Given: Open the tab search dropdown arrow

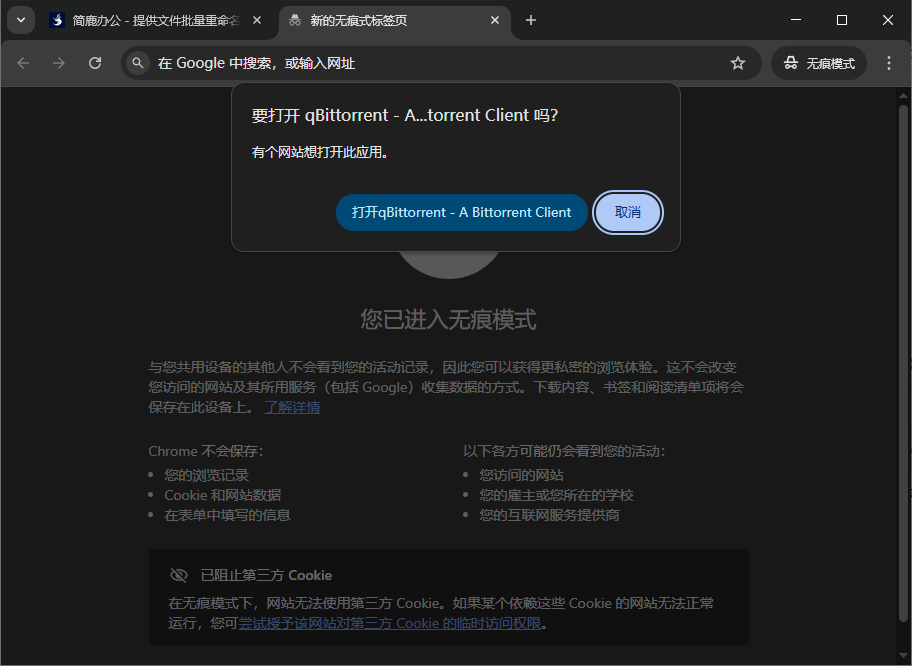Looking at the screenshot, I should (21, 20).
